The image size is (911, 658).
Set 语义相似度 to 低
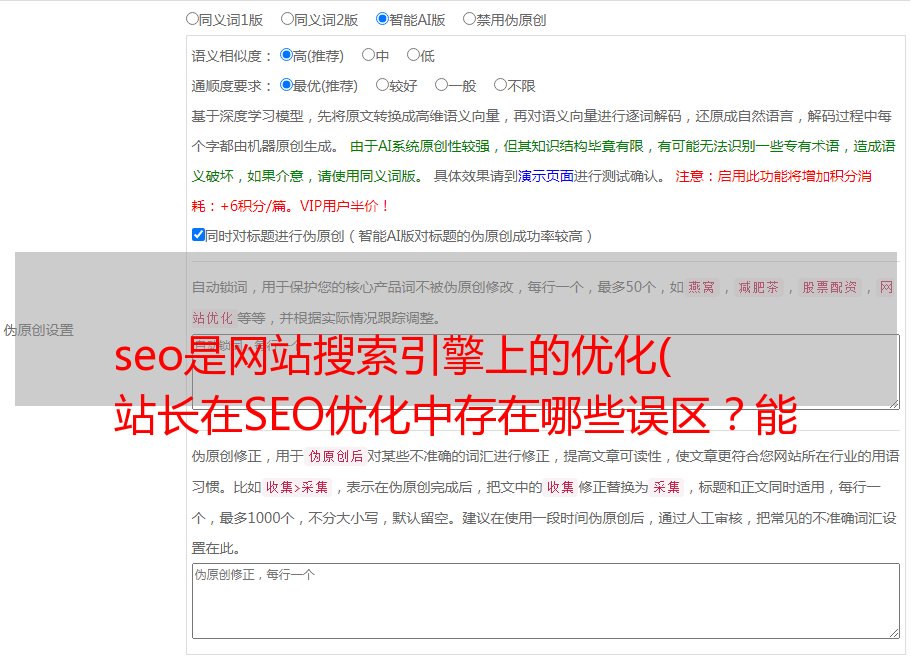[x=413, y=55]
